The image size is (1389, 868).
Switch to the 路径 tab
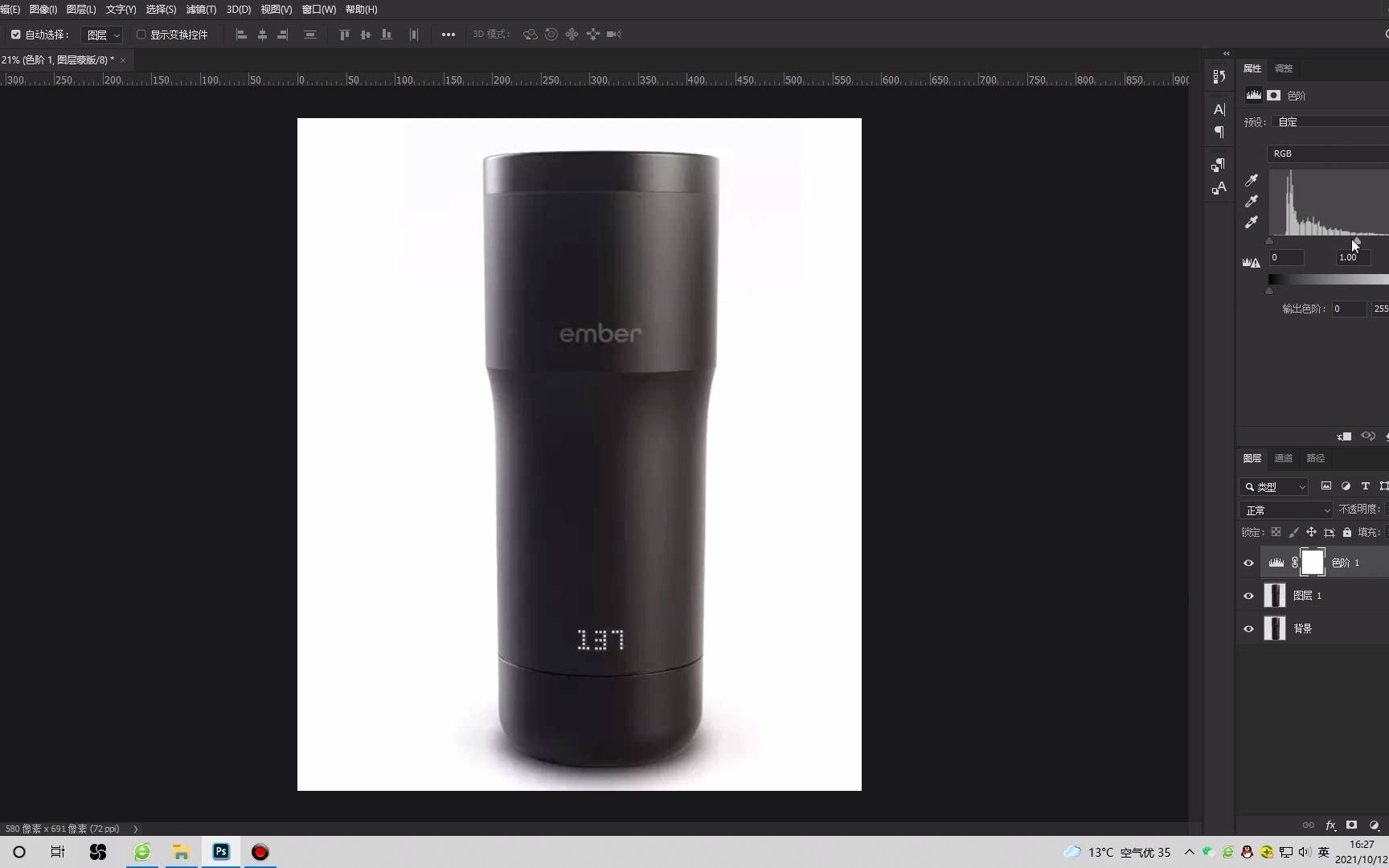click(1316, 458)
